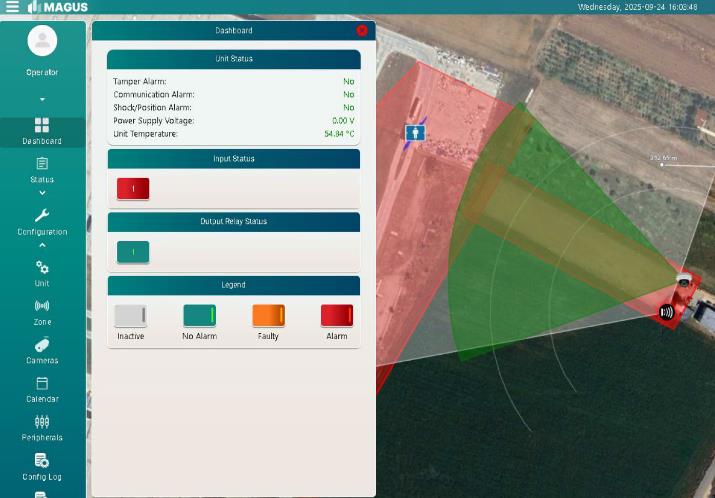Open the Dashboard grid icon
Viewport: 715px width, 498px height.
(x=42, y=125)
